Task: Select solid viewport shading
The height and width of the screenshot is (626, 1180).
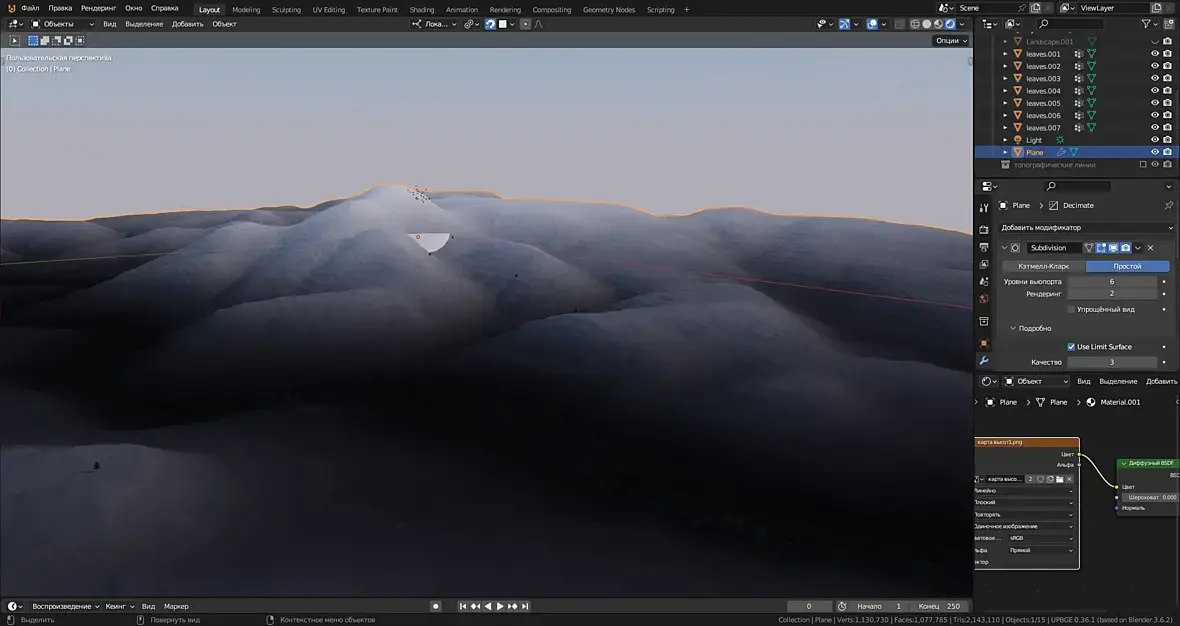Action: click(x=927, y=24)
